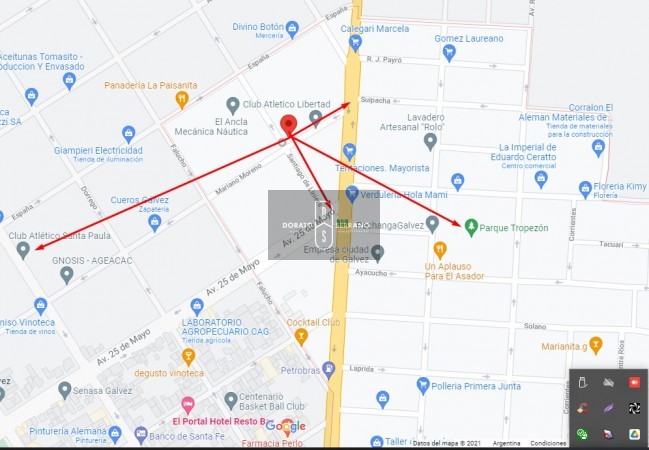Click the red location pin marker
The image size is (649, 450).
tap(288, 125)
